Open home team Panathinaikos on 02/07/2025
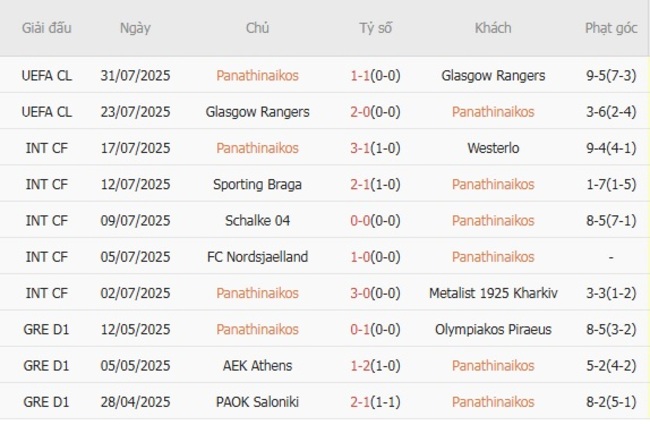 pos(257,293)
